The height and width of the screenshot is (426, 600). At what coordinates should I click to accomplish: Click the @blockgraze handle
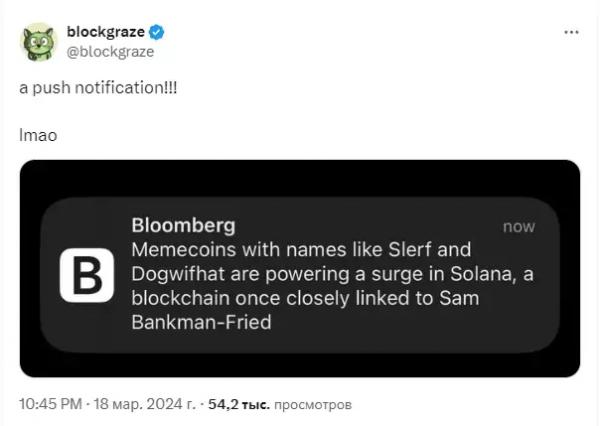tap(110, 51)
